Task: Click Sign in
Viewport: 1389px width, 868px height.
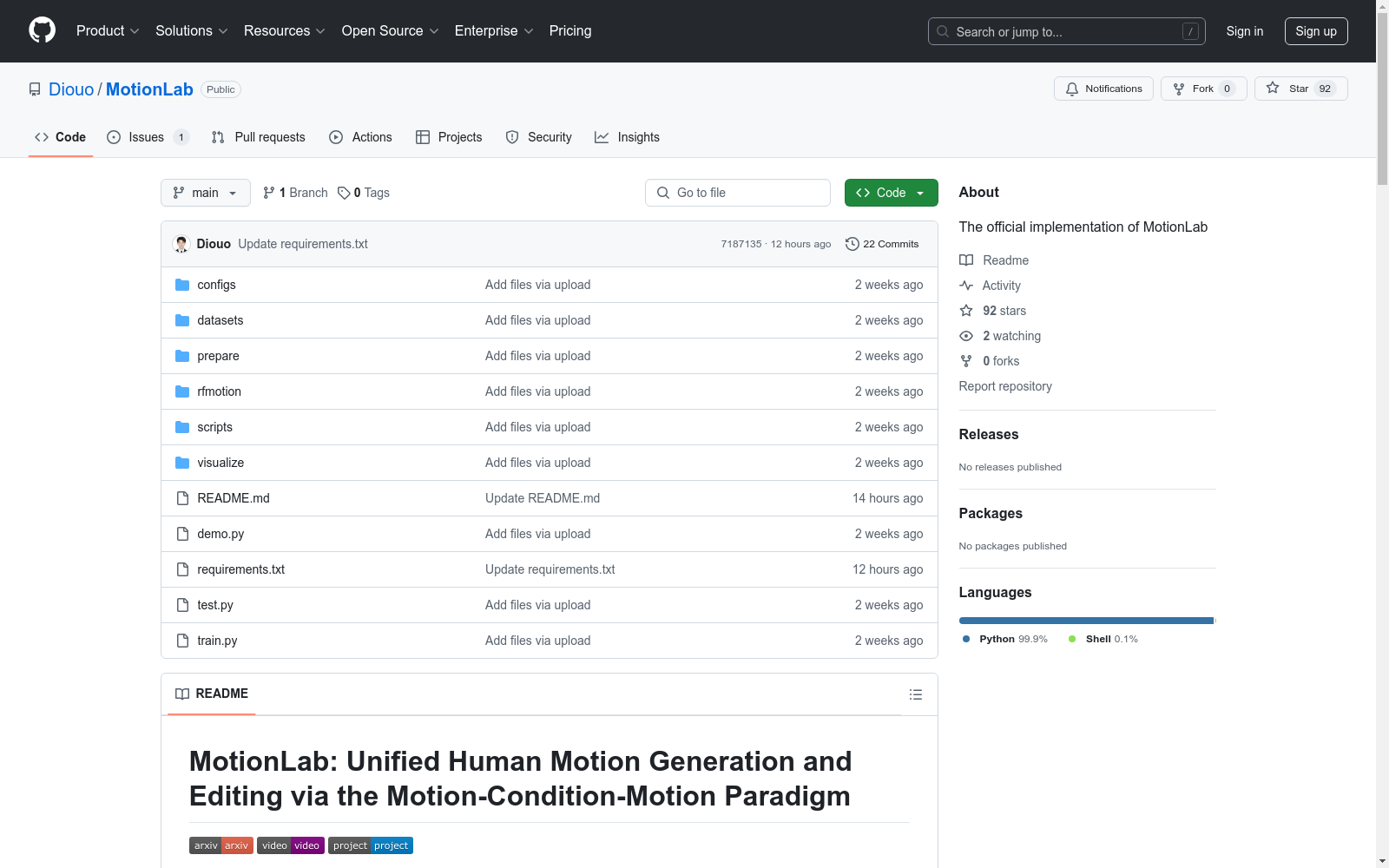Action: click(x=1245, y=31)
